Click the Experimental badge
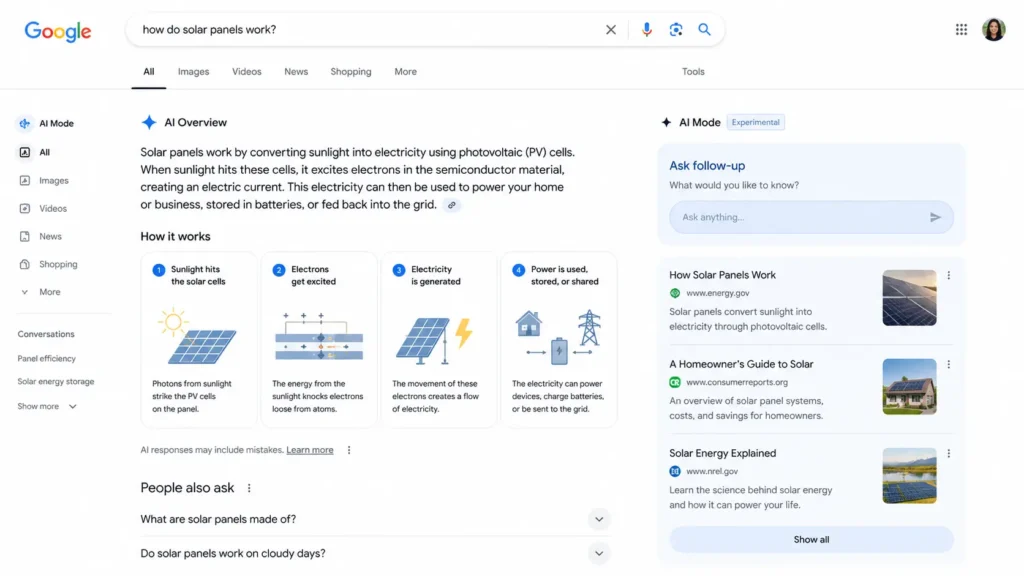This screenshot has width=1024, height=576. pyautogui.click(x=756, y=122)
